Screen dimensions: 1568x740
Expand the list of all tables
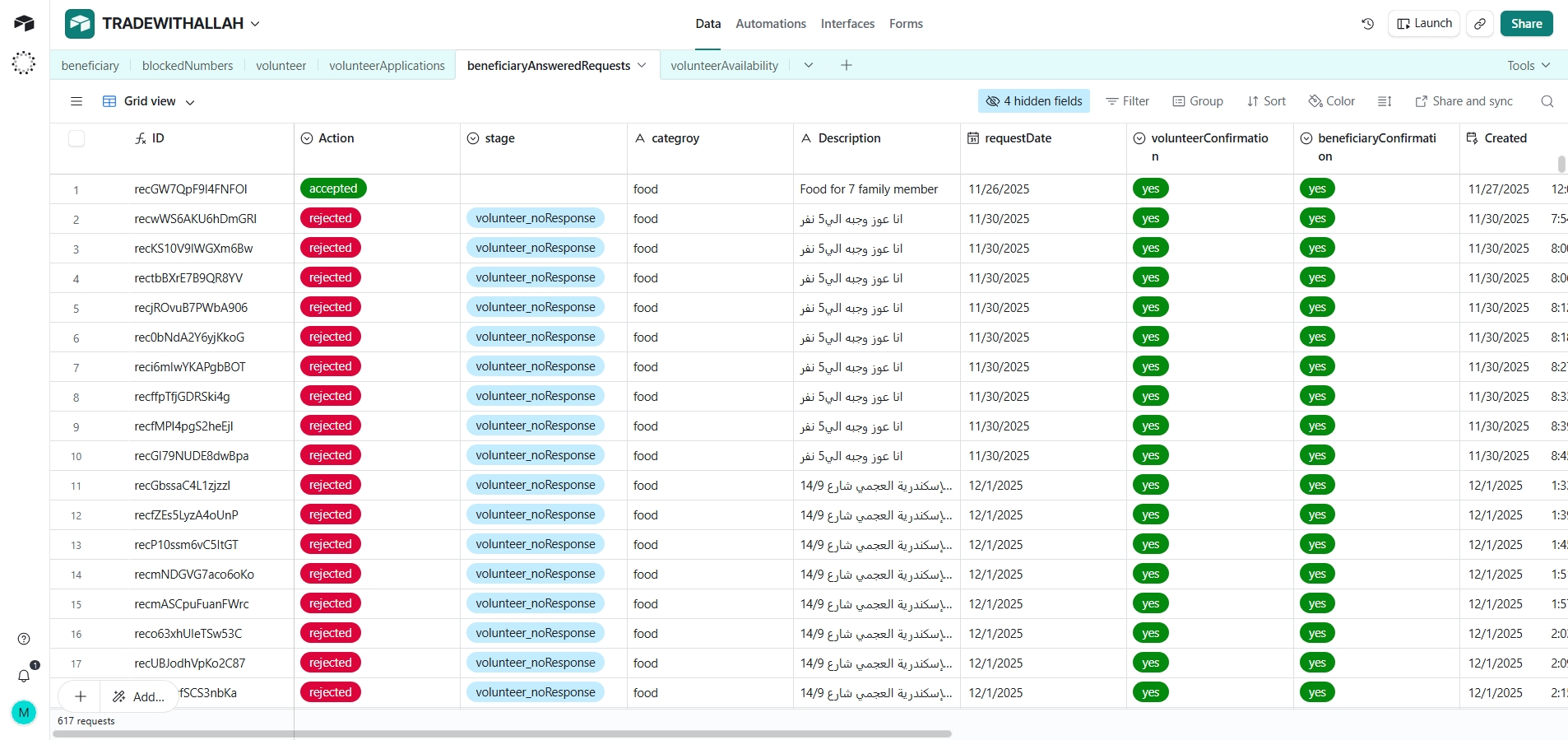coord(809,65)
